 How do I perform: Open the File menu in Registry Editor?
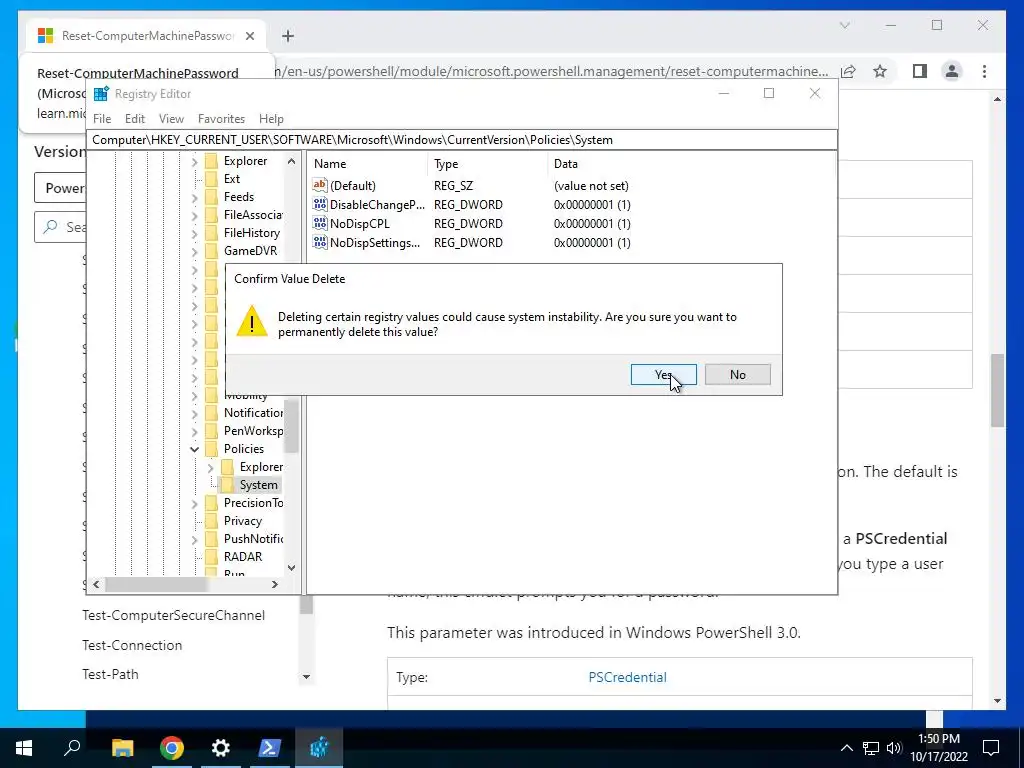pos(102,119)
